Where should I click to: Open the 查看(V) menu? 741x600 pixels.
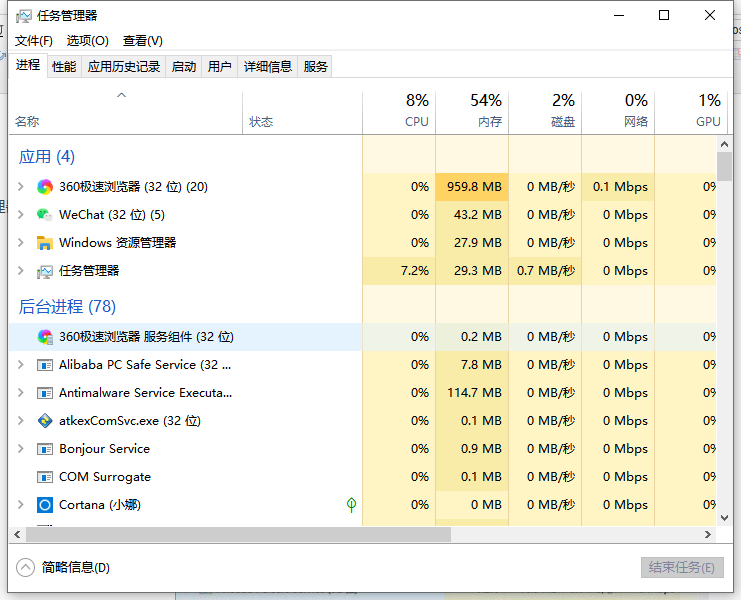click(x=143, y=41)
